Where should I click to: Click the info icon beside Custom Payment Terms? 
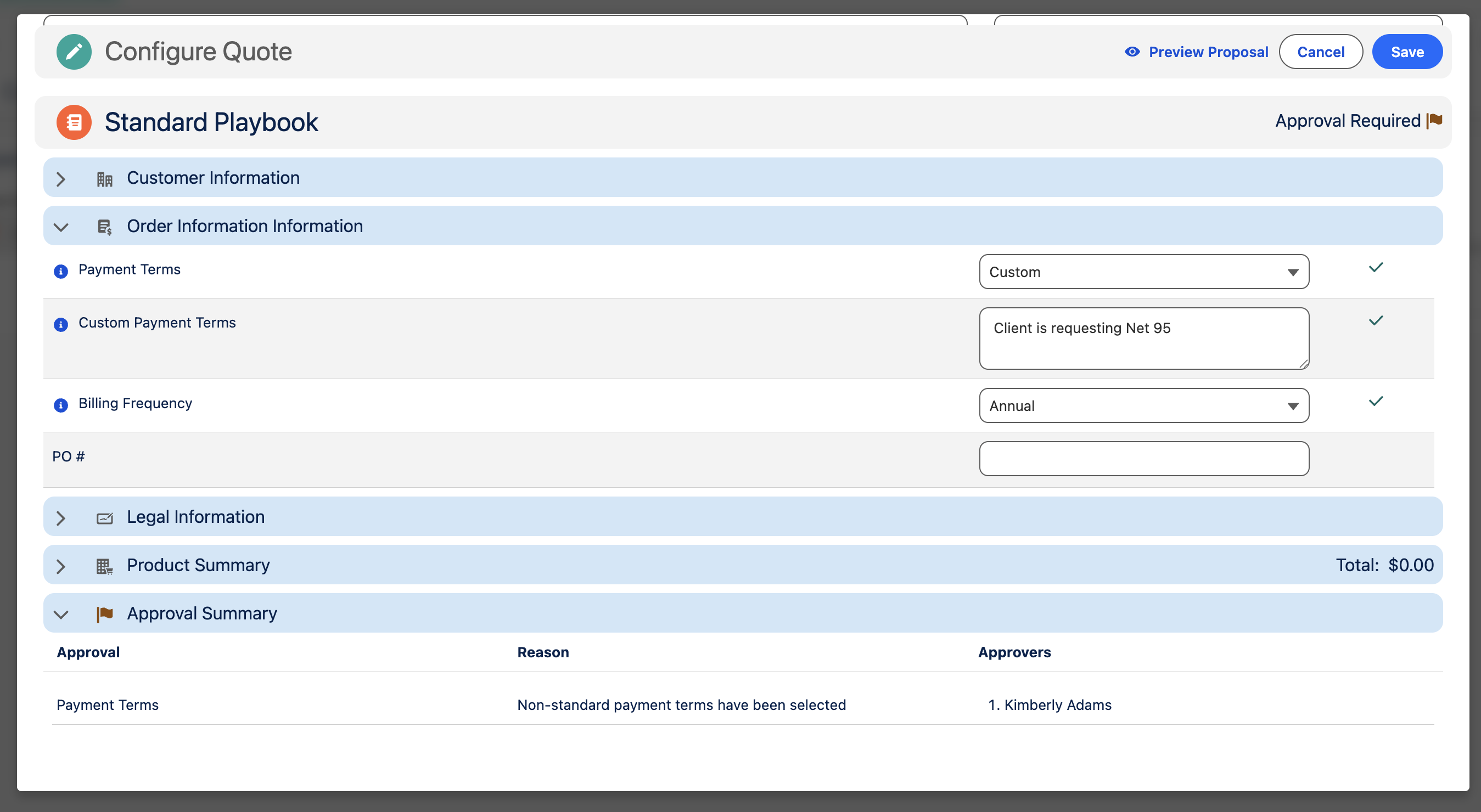pyautogui.click(x=61, y=325)
